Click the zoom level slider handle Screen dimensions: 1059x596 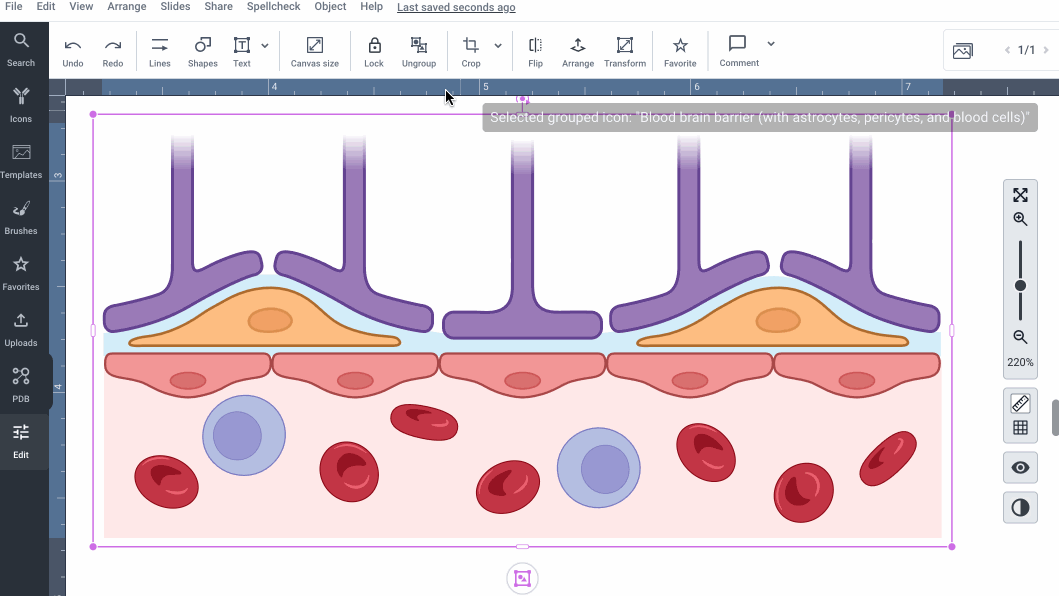[x=1020, y=286]
